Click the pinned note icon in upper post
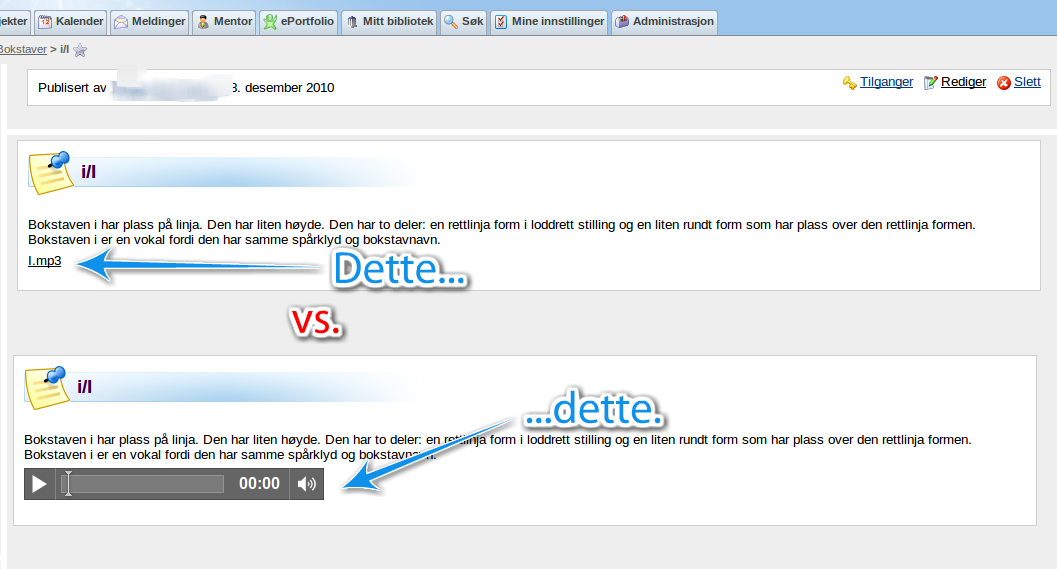This screenshot has height=569, width=1057. point(50,171)
